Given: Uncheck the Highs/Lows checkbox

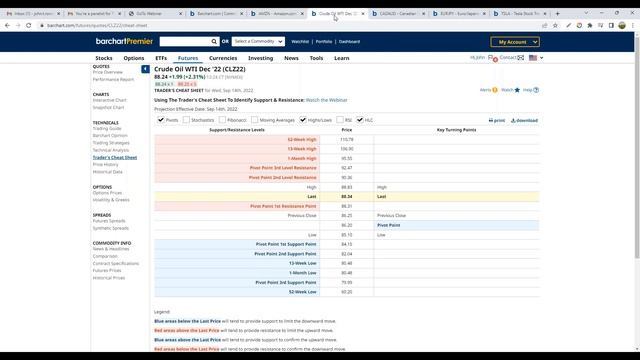Looking at the screenshot, I should 303,120.
